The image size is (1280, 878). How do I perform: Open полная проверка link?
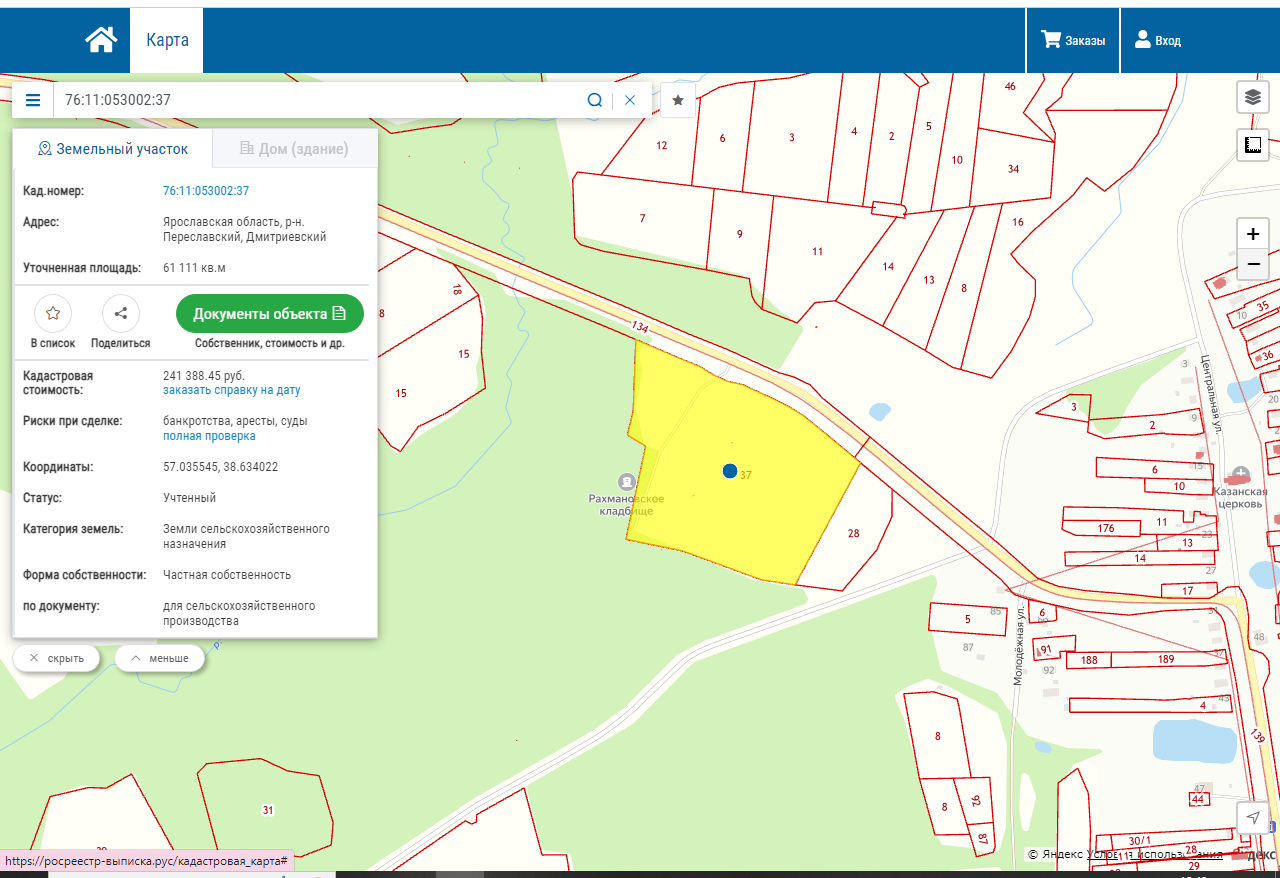tap(209, 436)
